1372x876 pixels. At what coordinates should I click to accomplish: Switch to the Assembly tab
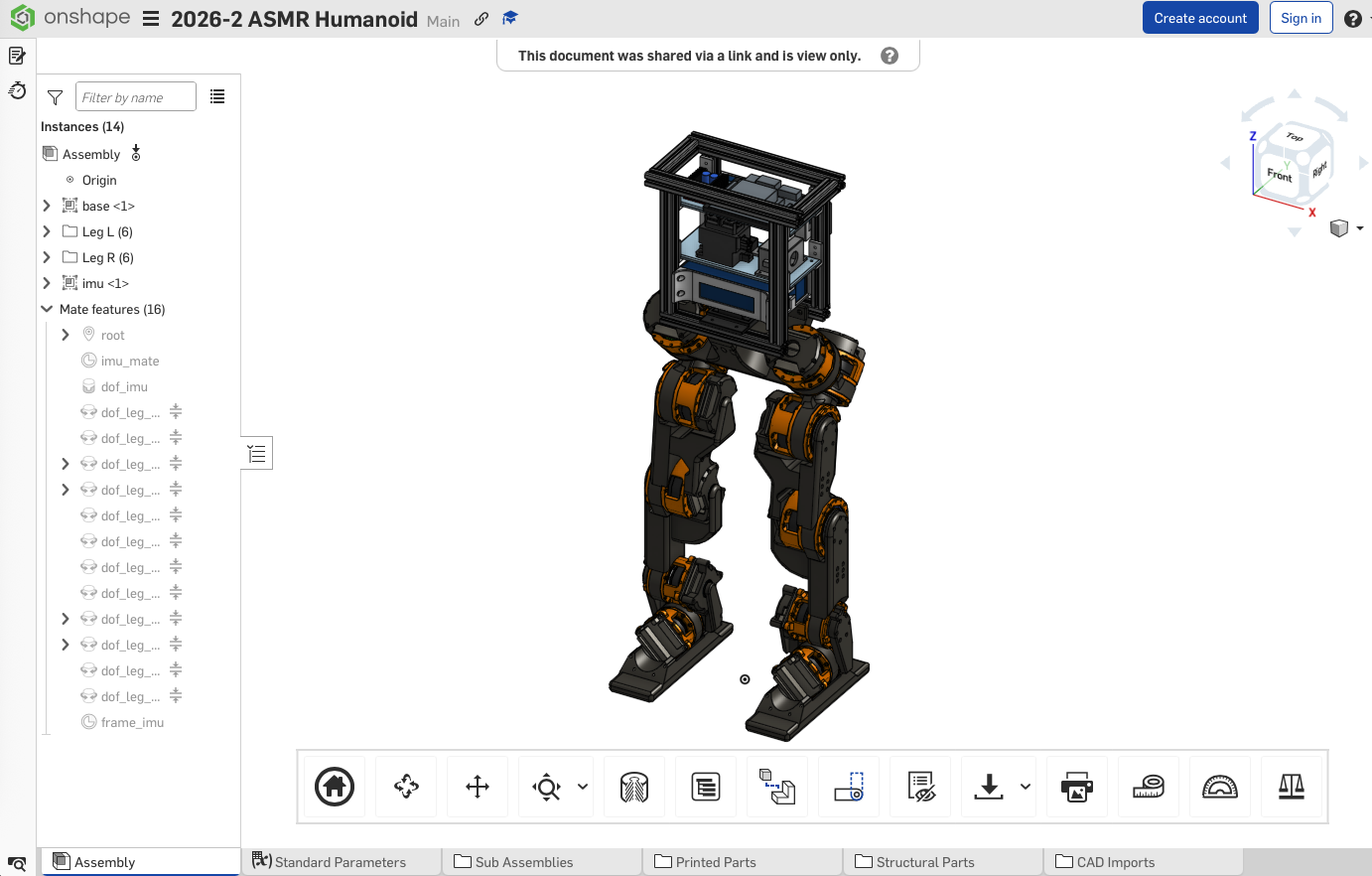tap(140, 862)
